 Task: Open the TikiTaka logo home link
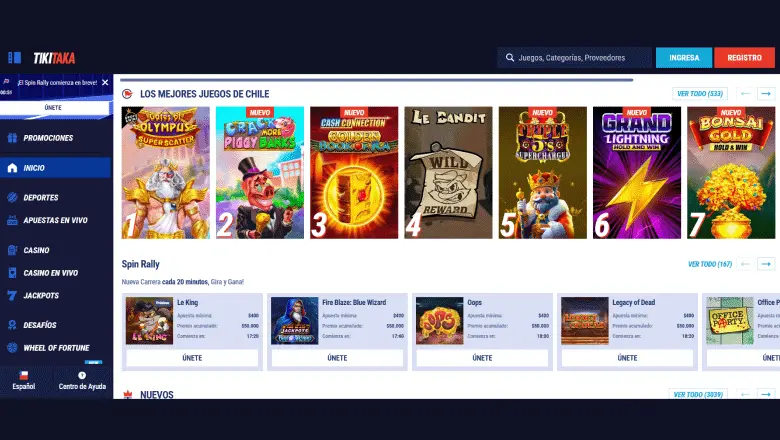(54, 58)
